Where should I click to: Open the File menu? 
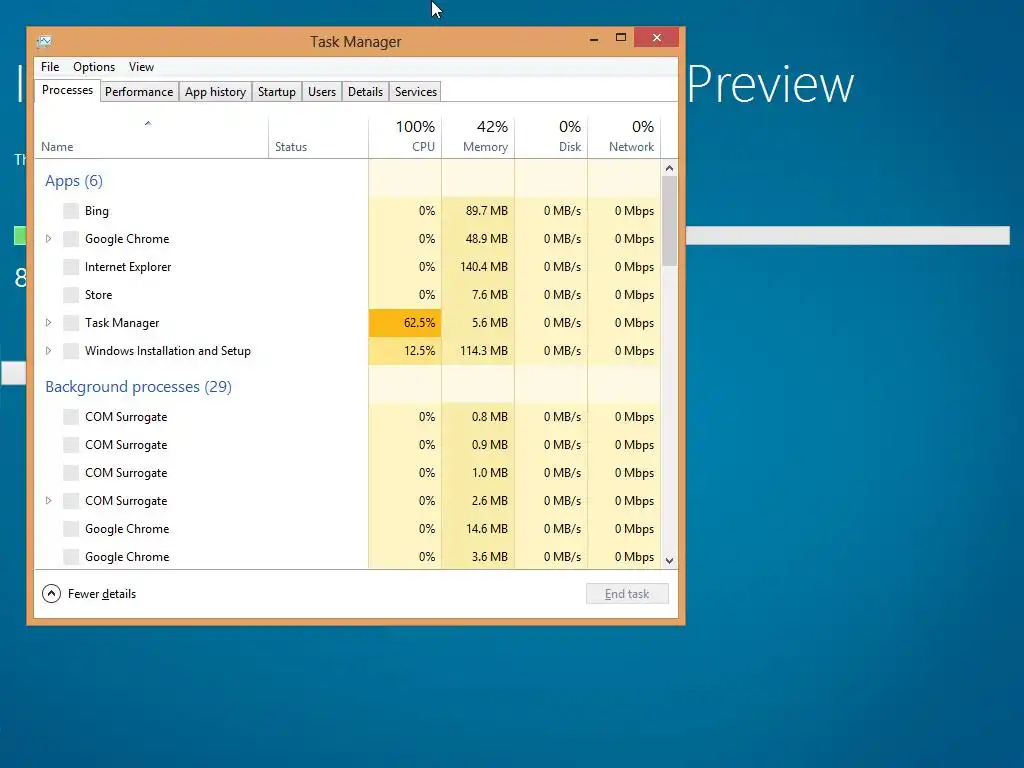click(x=50, y=67)
